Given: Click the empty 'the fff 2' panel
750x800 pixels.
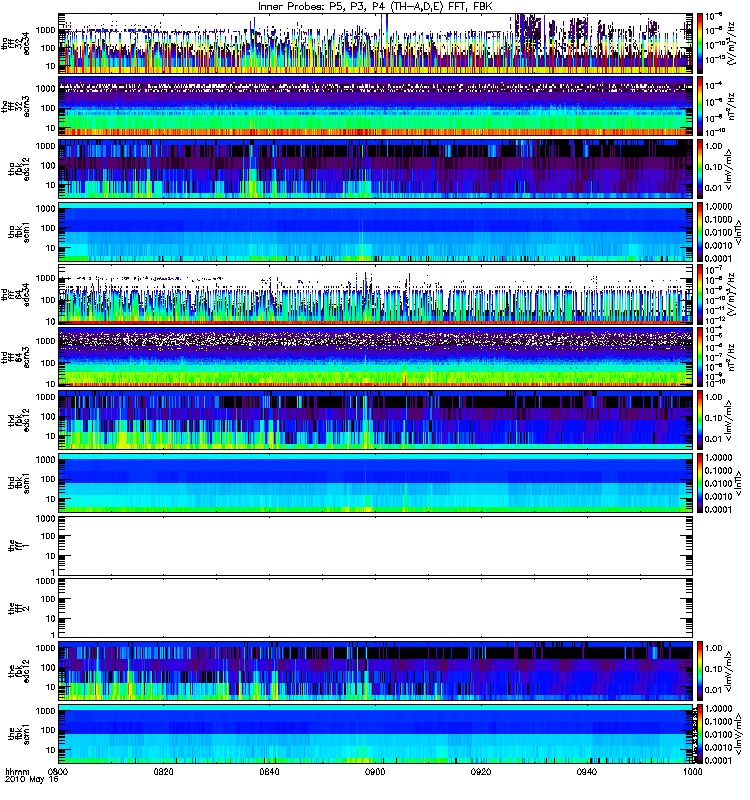Looking at the screenshot, I should 376,608.
